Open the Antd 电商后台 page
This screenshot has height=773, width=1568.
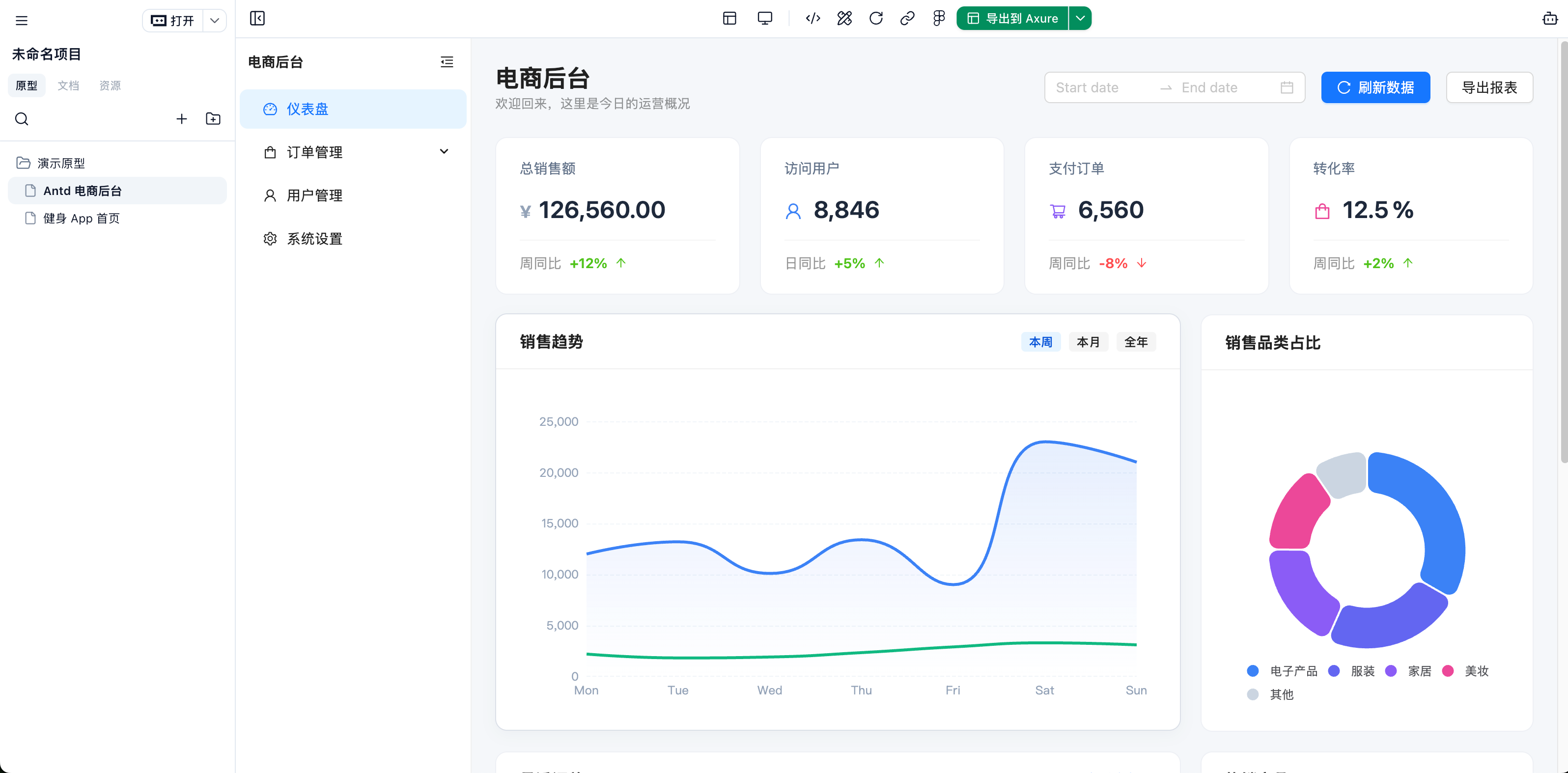117,191
